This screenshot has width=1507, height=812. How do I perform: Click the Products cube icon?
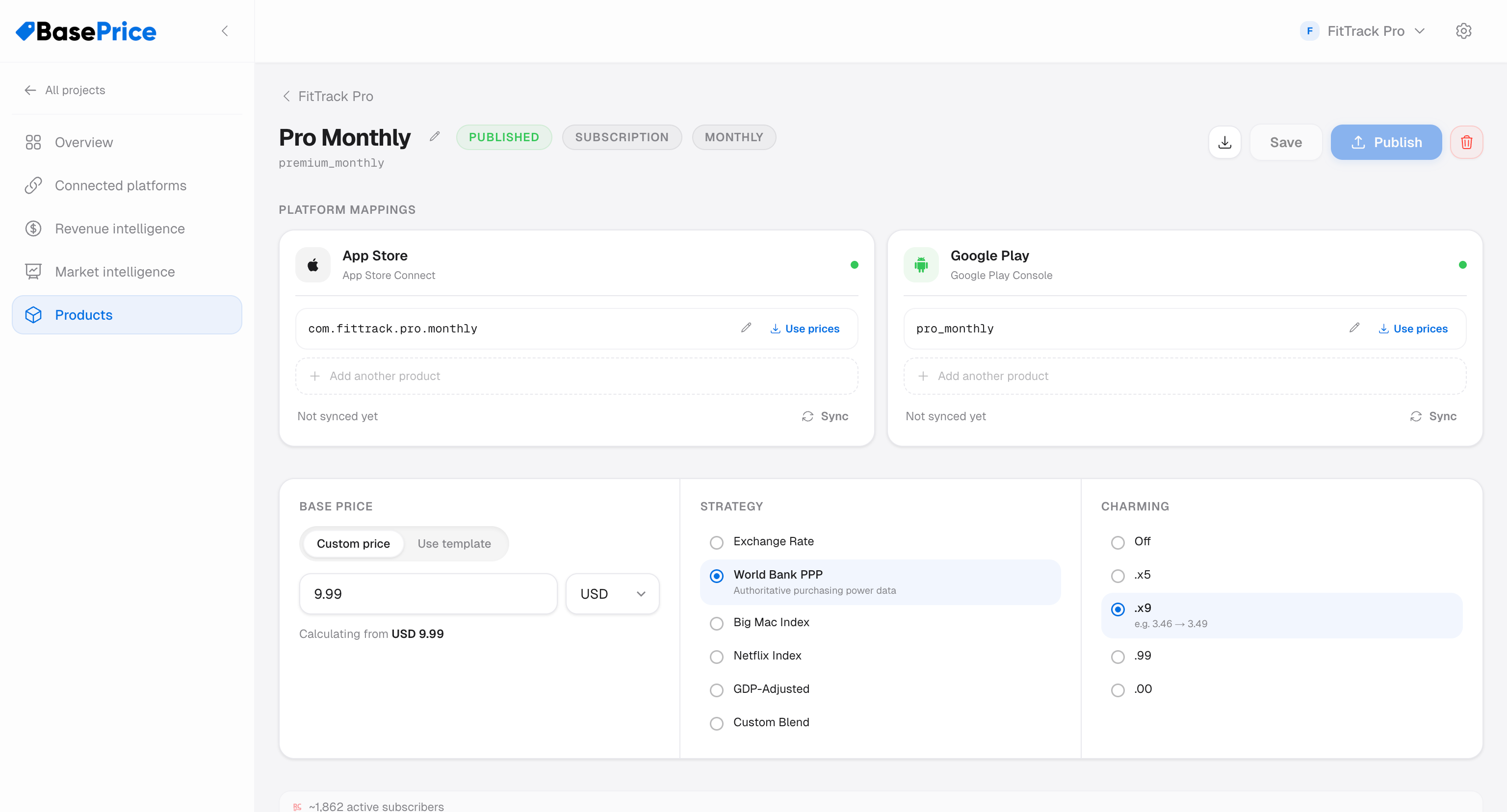[x=33, y=315]
